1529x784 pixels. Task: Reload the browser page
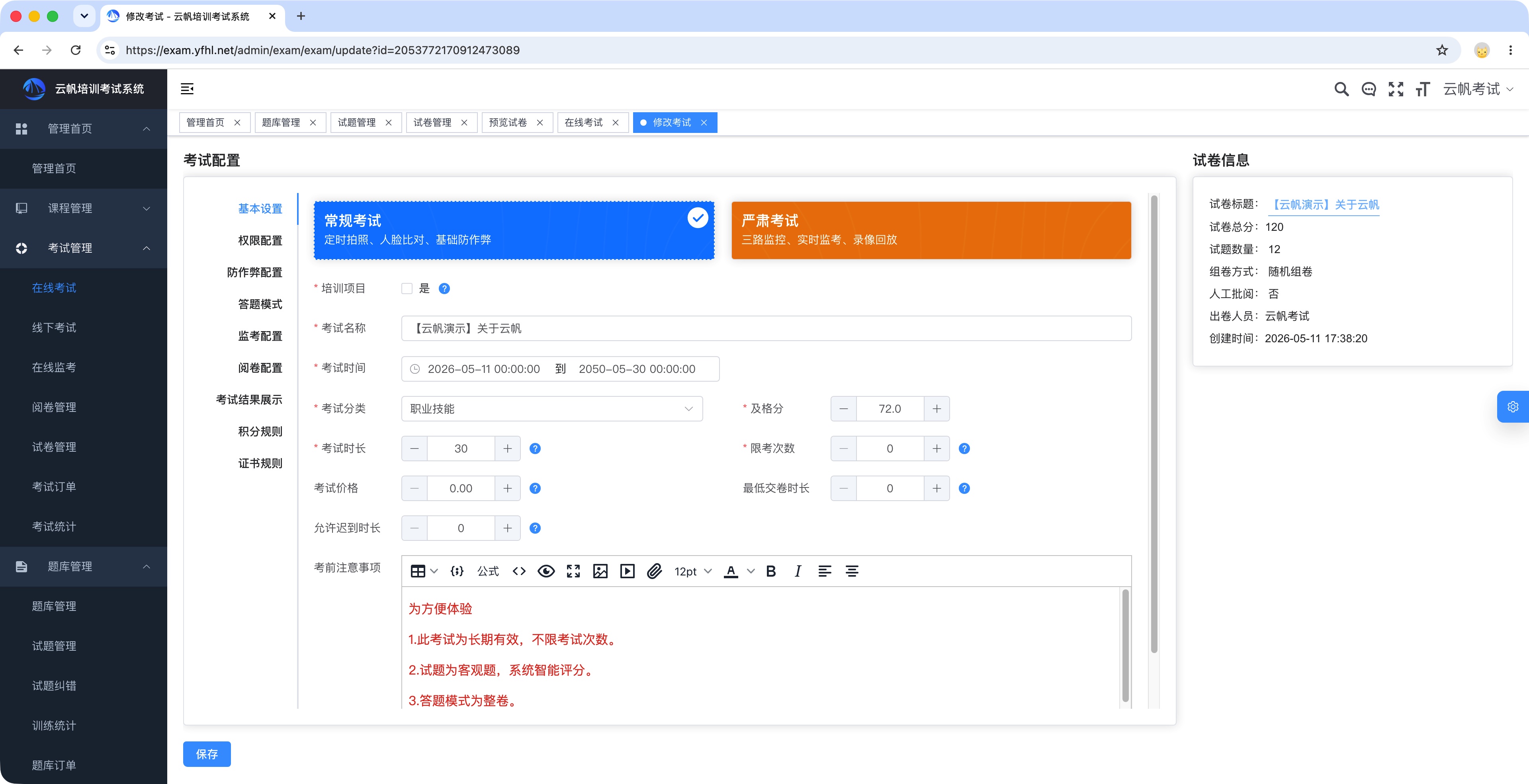click(75, 51)
